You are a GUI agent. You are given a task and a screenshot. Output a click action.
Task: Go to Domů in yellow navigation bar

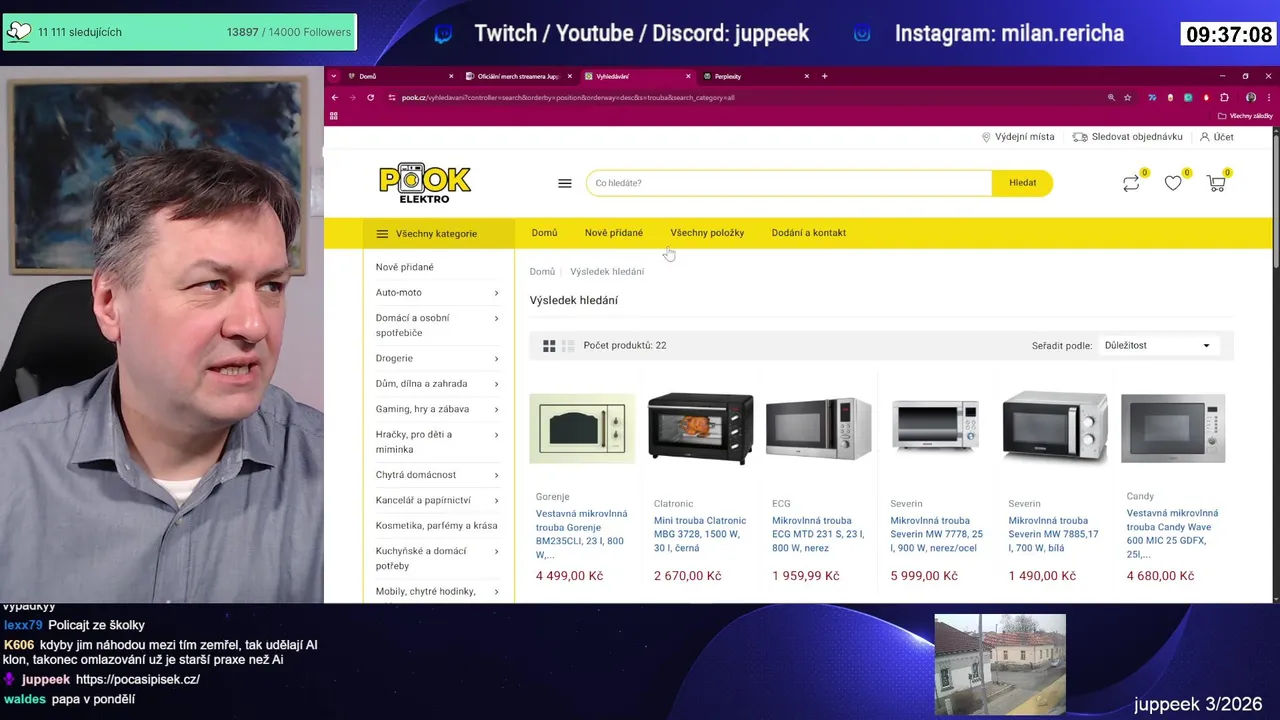545,233
